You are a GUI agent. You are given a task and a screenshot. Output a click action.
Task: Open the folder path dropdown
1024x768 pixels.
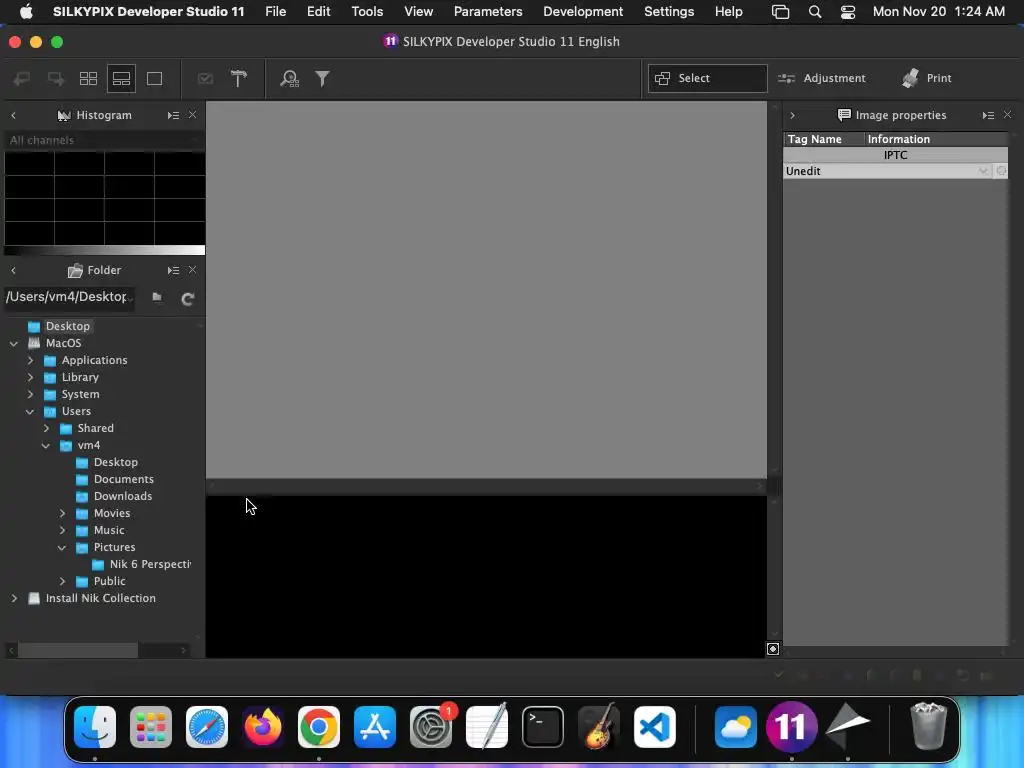71,297
